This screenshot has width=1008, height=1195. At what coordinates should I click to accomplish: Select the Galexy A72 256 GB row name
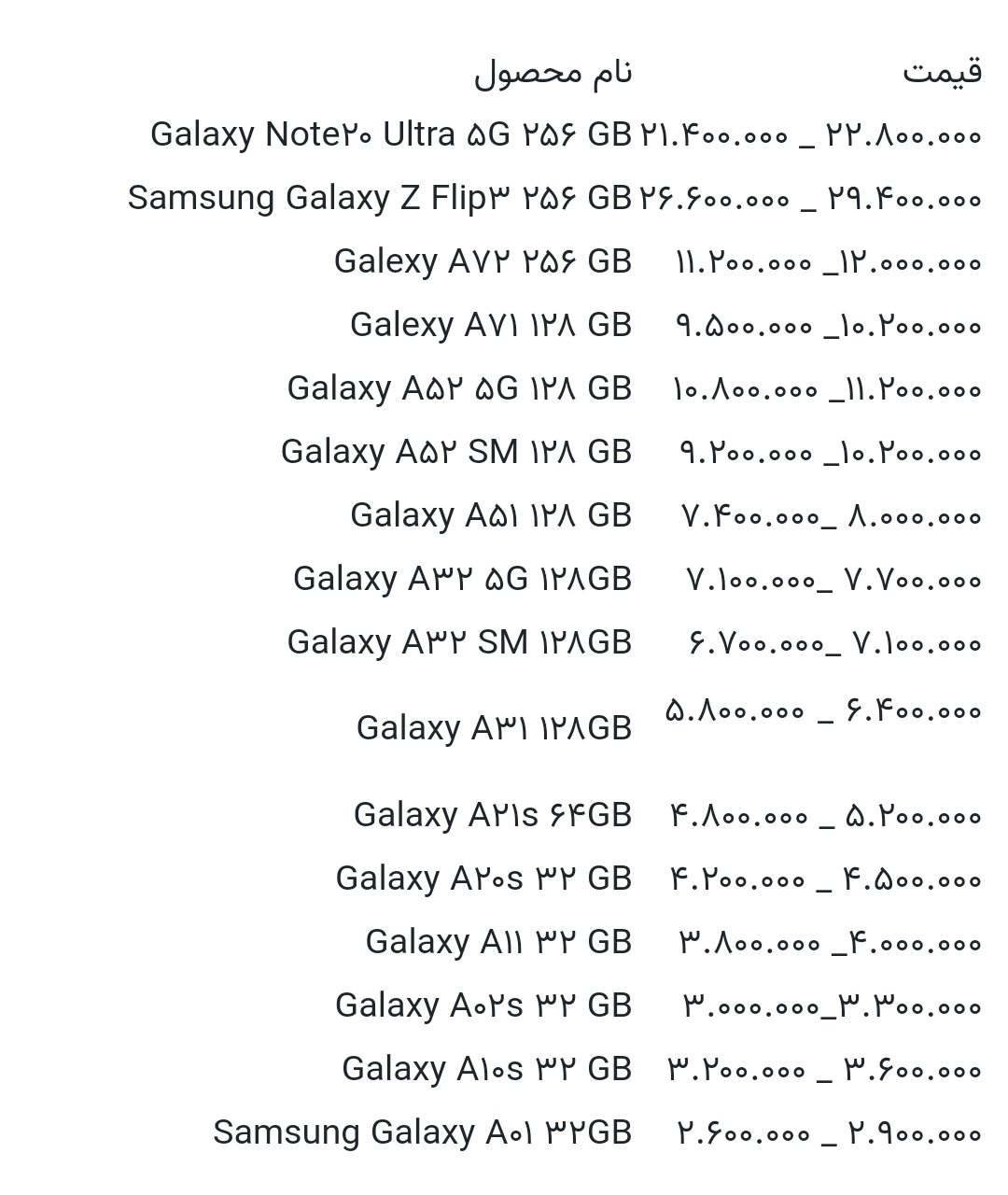[x=483, y=261]
